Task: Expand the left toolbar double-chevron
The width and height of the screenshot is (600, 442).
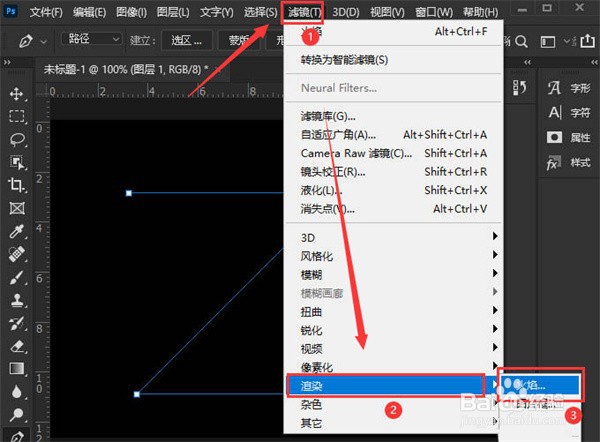Action: click(7, 62)
